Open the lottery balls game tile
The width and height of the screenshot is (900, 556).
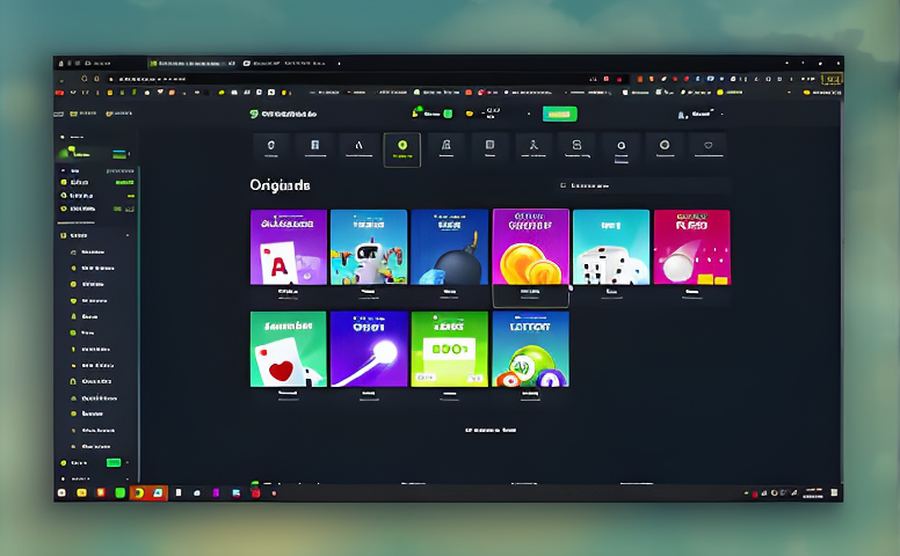(530, 349)
